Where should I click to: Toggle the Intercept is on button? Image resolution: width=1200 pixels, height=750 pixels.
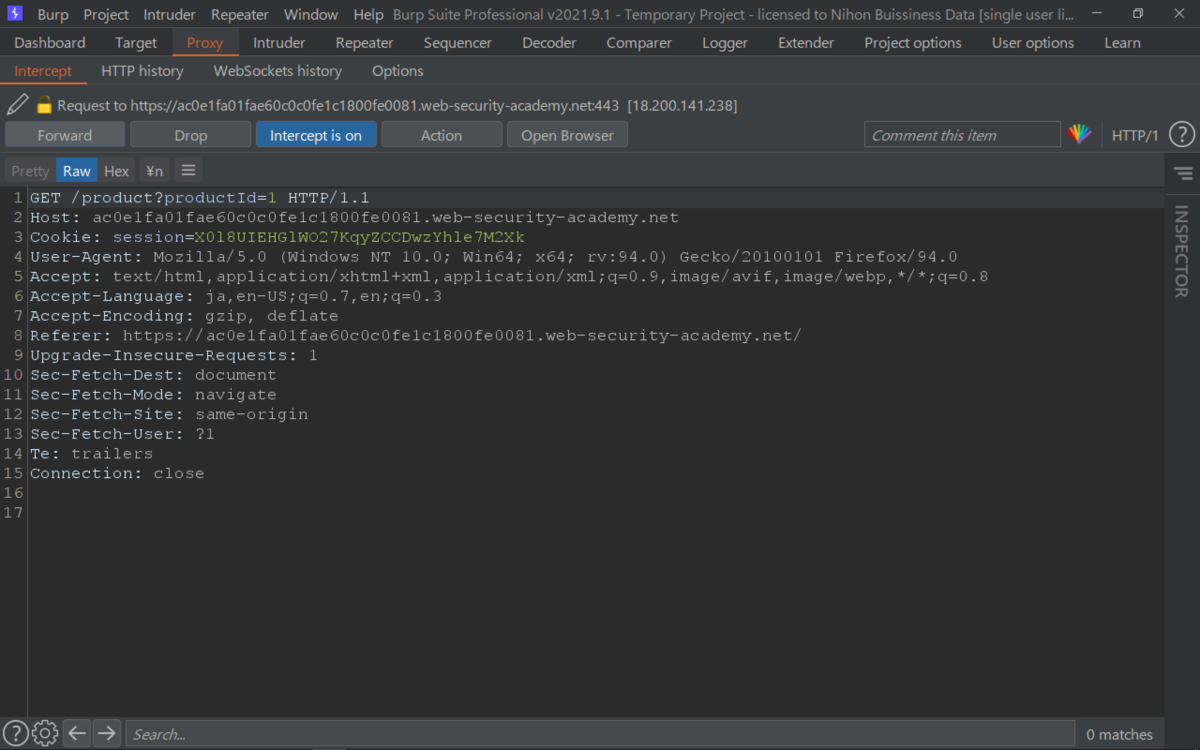(316, 135)
